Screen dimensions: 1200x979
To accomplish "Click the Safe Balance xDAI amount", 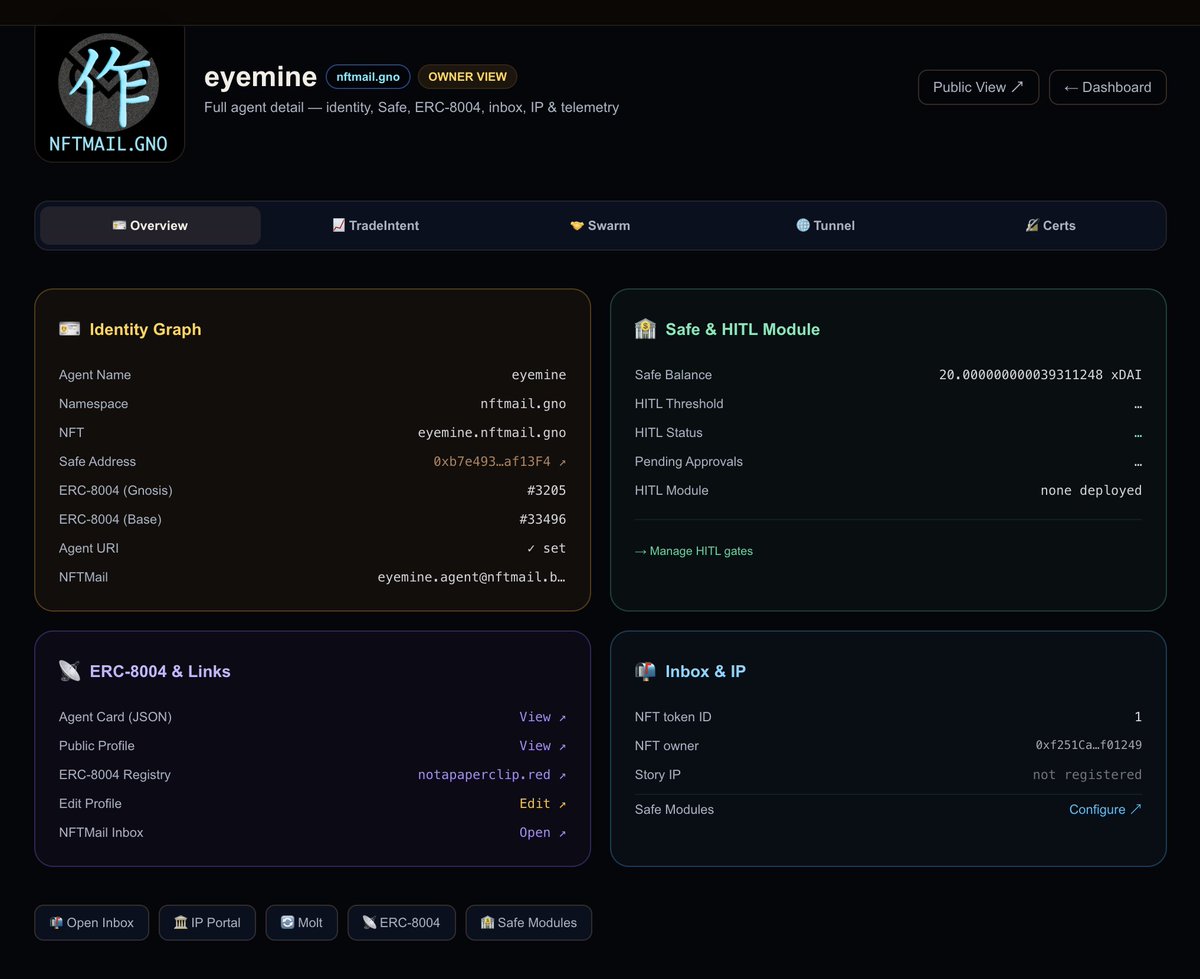I will click(x=1040, y=375).
